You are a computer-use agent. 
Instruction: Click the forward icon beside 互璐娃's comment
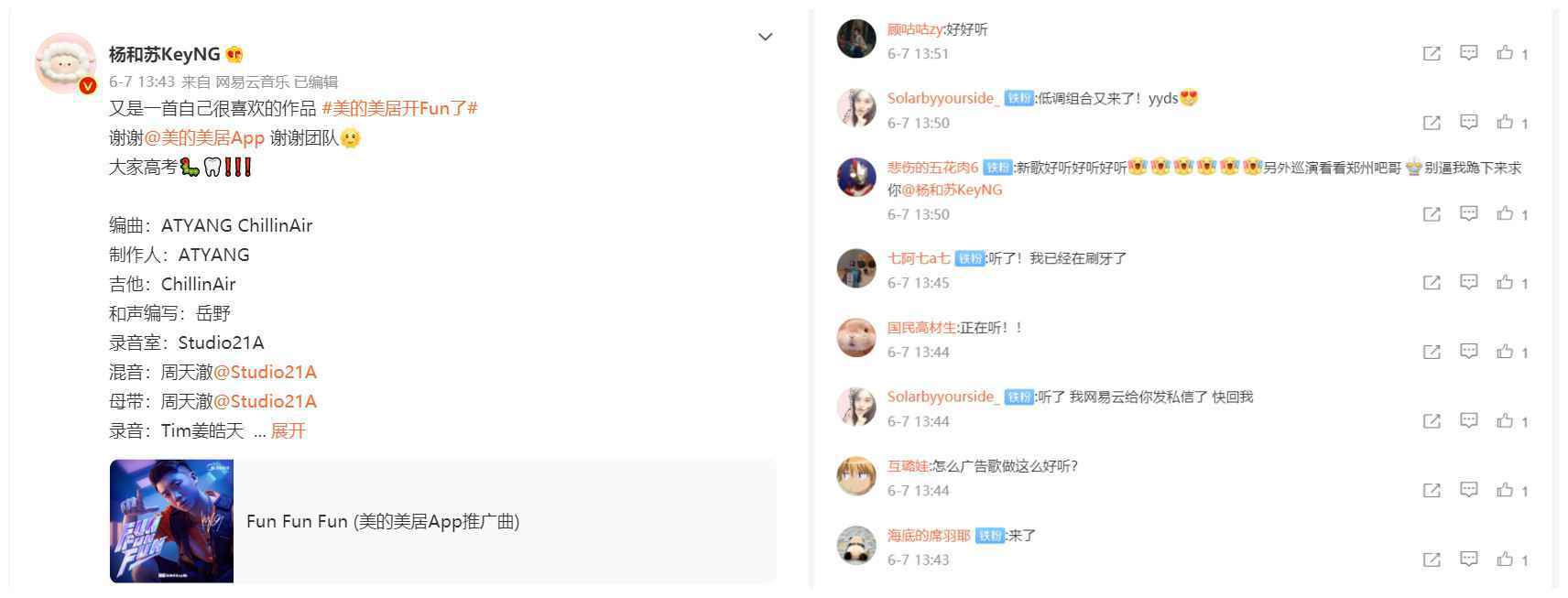1430,489
